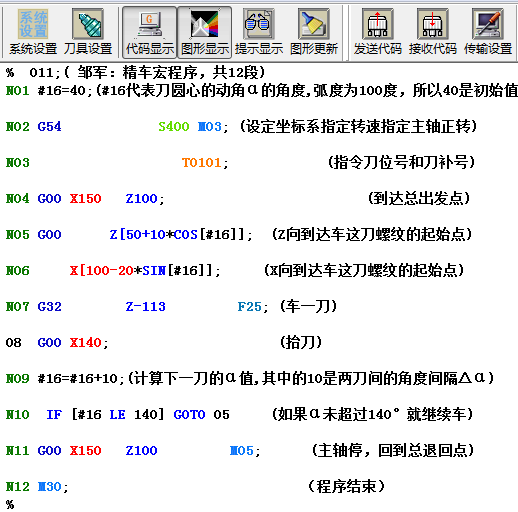Click GOTO keyword in line N10

tap(189, 415)
